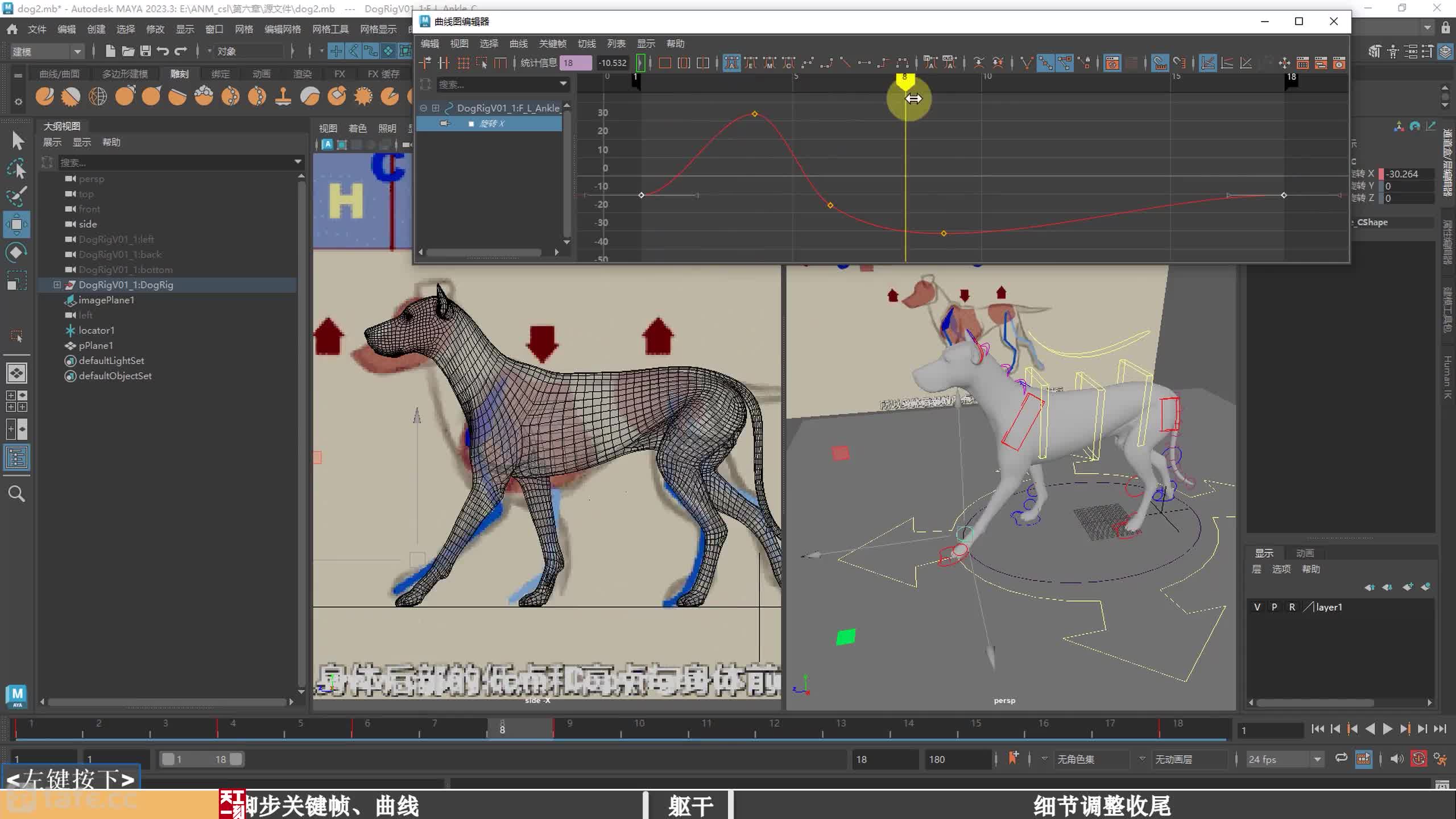The image size is (1456, 819).
Task: Toggle layer1 visibility V box
Action: click(x=1257, y=607)
